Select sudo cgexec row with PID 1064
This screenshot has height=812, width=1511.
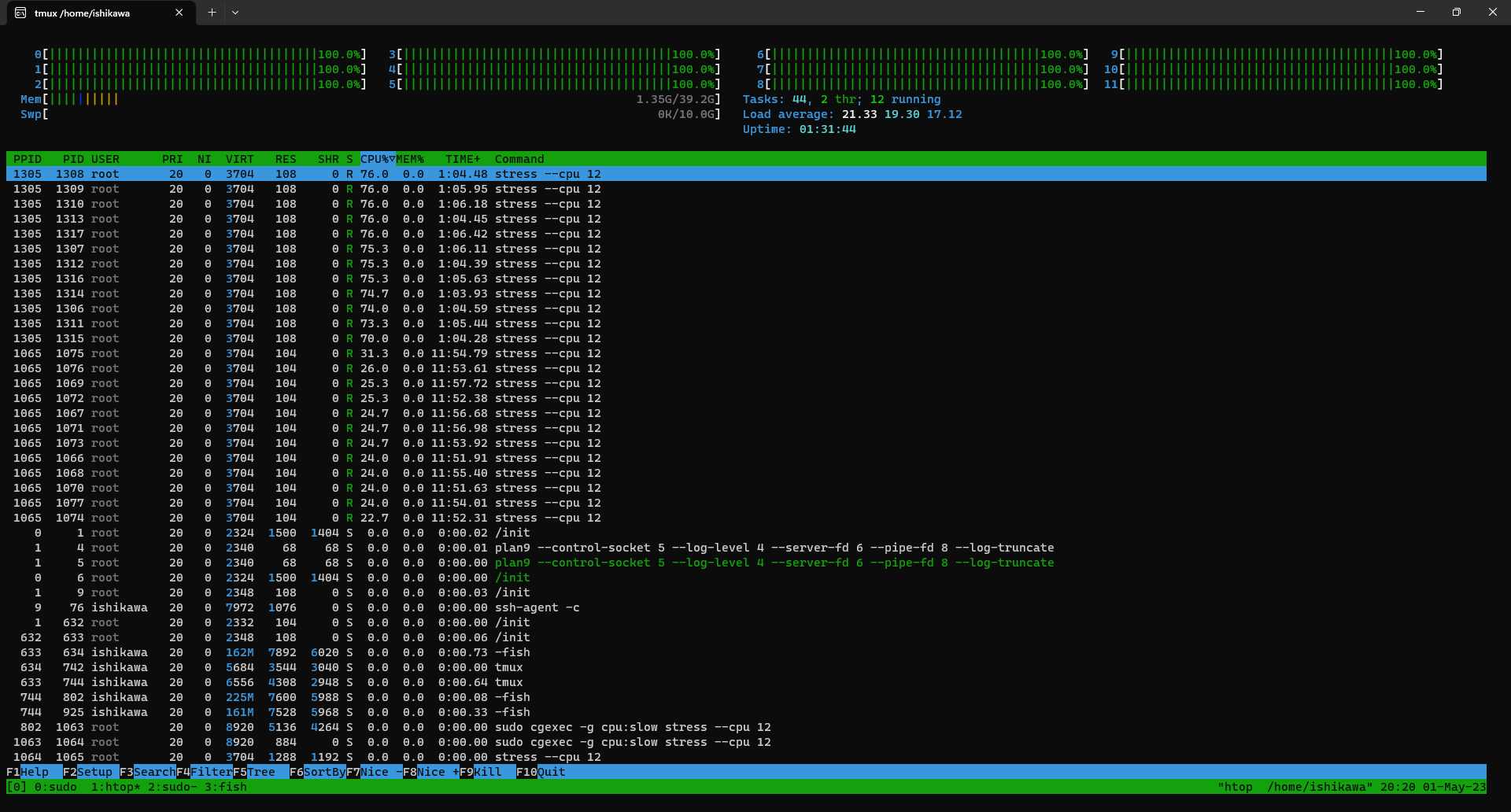tap(746, 742)
